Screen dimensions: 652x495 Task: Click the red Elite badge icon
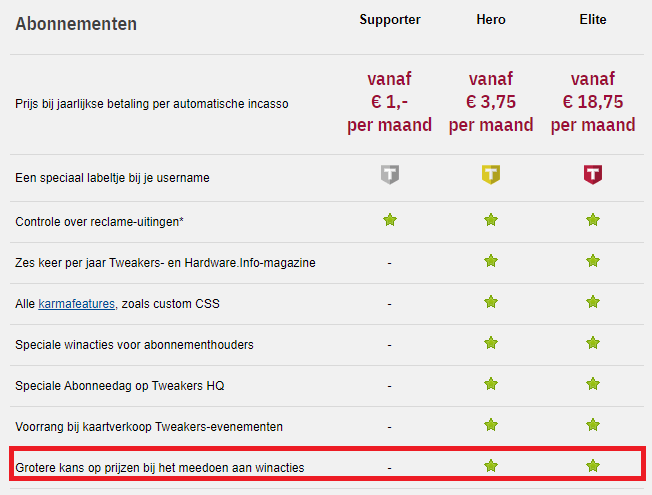pos(593,176)
